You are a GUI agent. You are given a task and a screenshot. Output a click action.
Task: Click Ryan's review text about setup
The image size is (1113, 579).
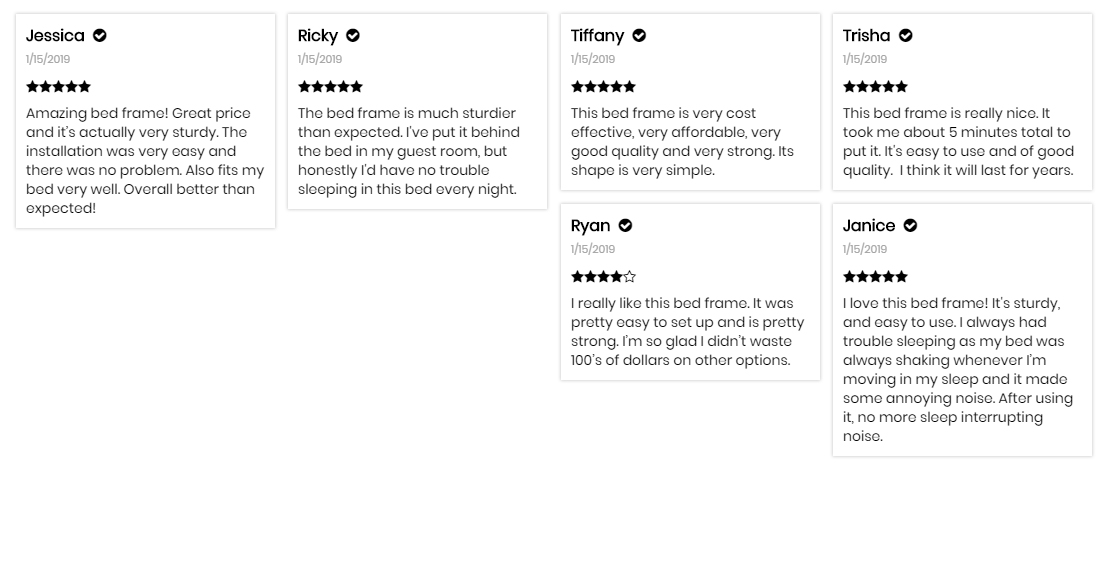pyautogui.click(x=687, y=332)
